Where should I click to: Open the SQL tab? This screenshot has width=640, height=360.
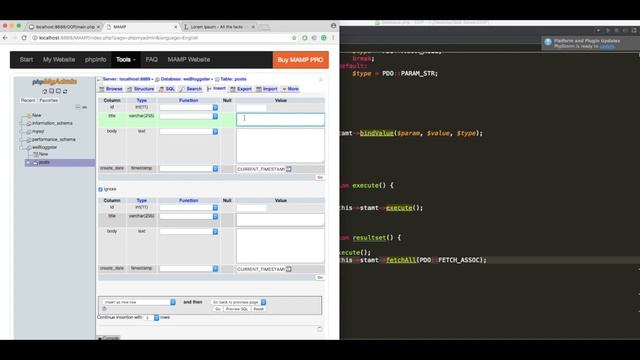167,89
